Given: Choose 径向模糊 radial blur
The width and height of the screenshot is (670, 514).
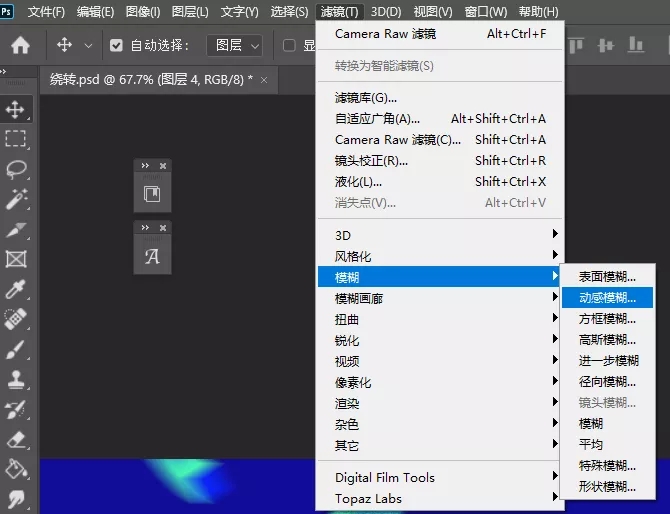Looking at the screenshot, I should pos(607,381).
